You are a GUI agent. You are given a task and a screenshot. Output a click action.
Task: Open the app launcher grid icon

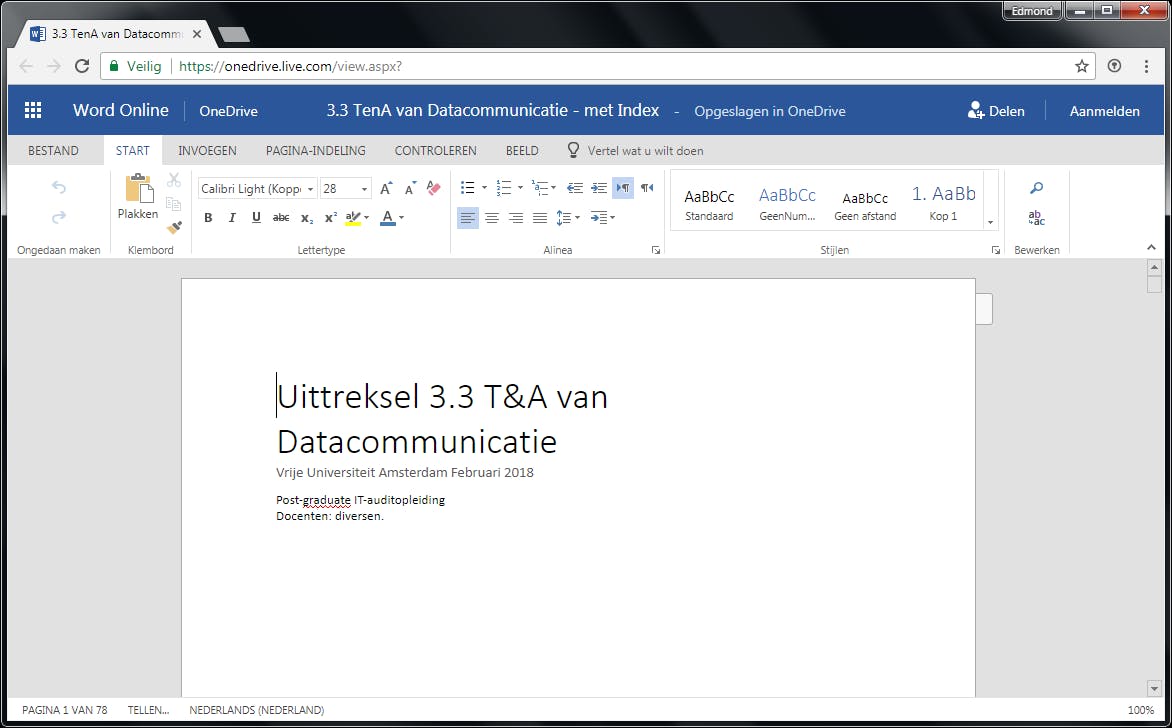click(33, 111)
